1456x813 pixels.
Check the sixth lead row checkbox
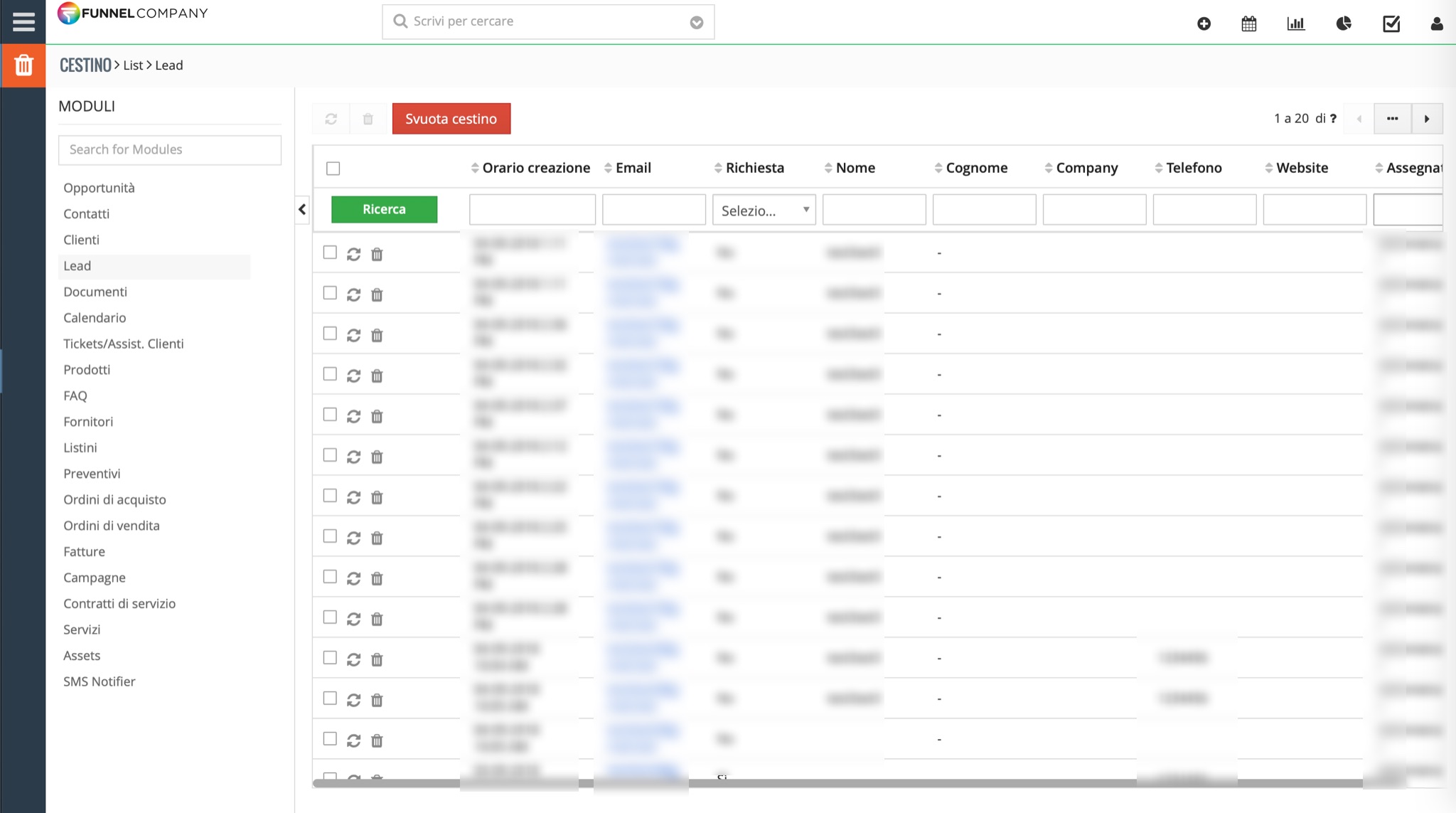330,455
